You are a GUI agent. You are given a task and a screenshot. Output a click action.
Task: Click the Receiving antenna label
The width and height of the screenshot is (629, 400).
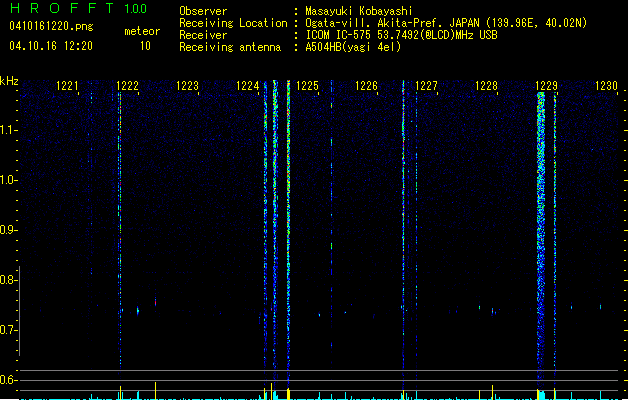click(230, 47)
